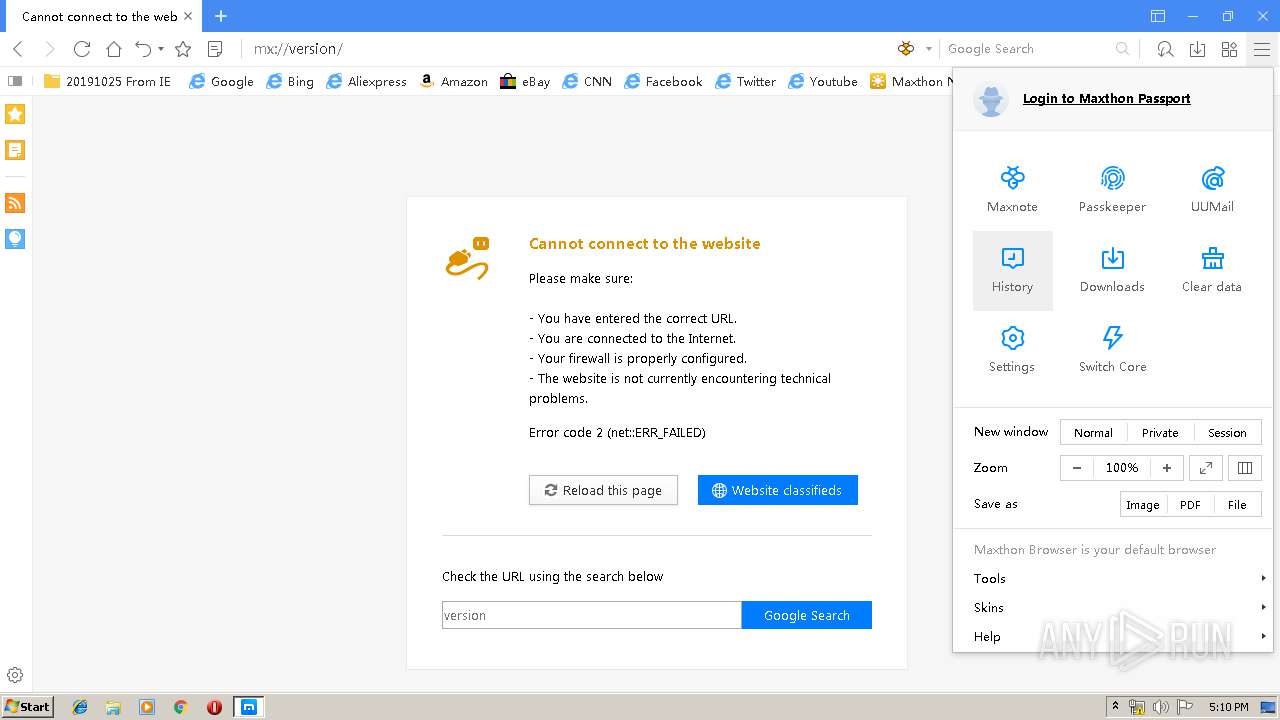The width and height of the screenshot is (1280, 720).
Task: Open notes icon in left sidebar
Action: [15, 150]
